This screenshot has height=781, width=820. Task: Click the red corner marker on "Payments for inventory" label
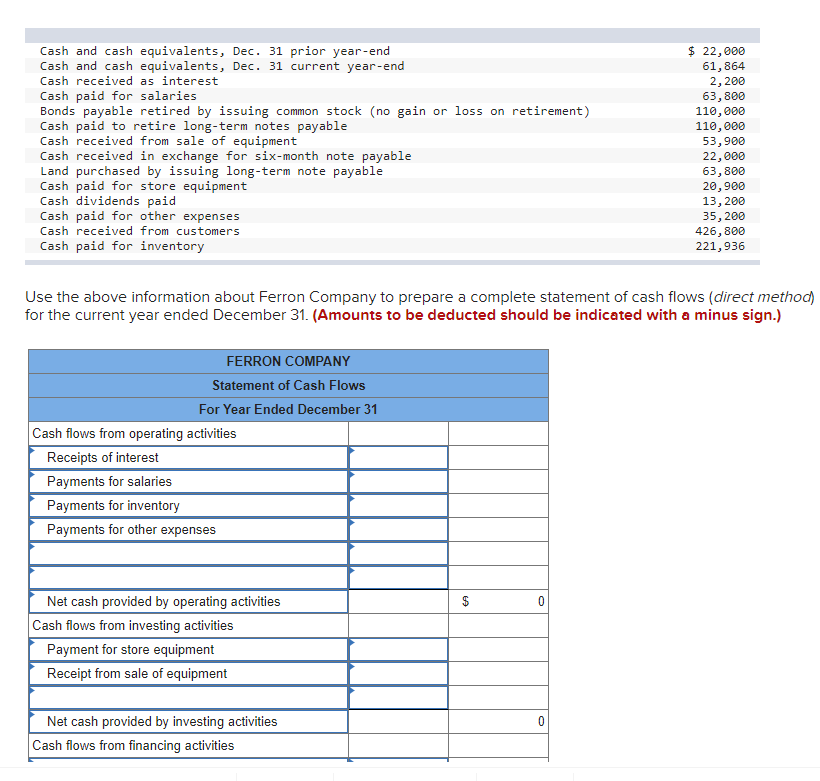coord(32,499)
